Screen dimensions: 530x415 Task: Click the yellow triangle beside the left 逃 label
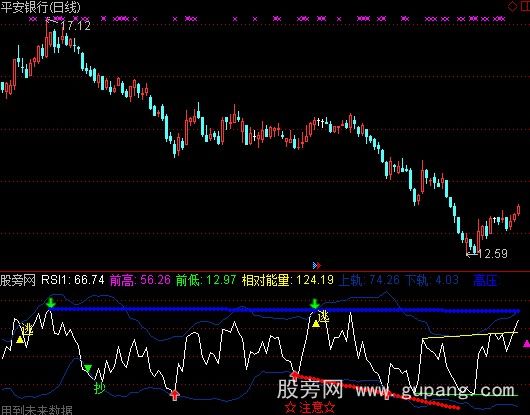(x=20, y=340)
